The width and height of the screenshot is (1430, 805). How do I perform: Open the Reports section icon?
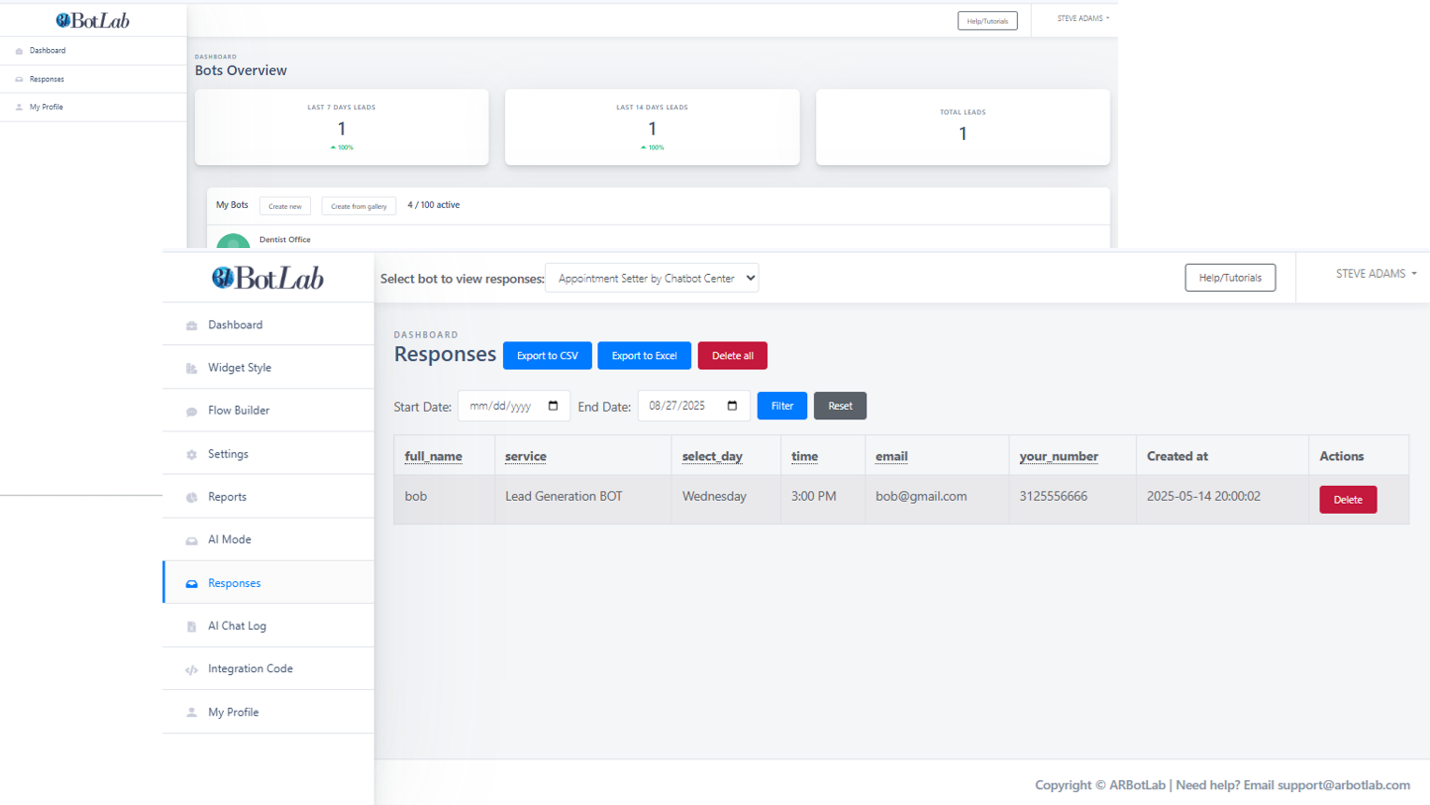point(191,496)
